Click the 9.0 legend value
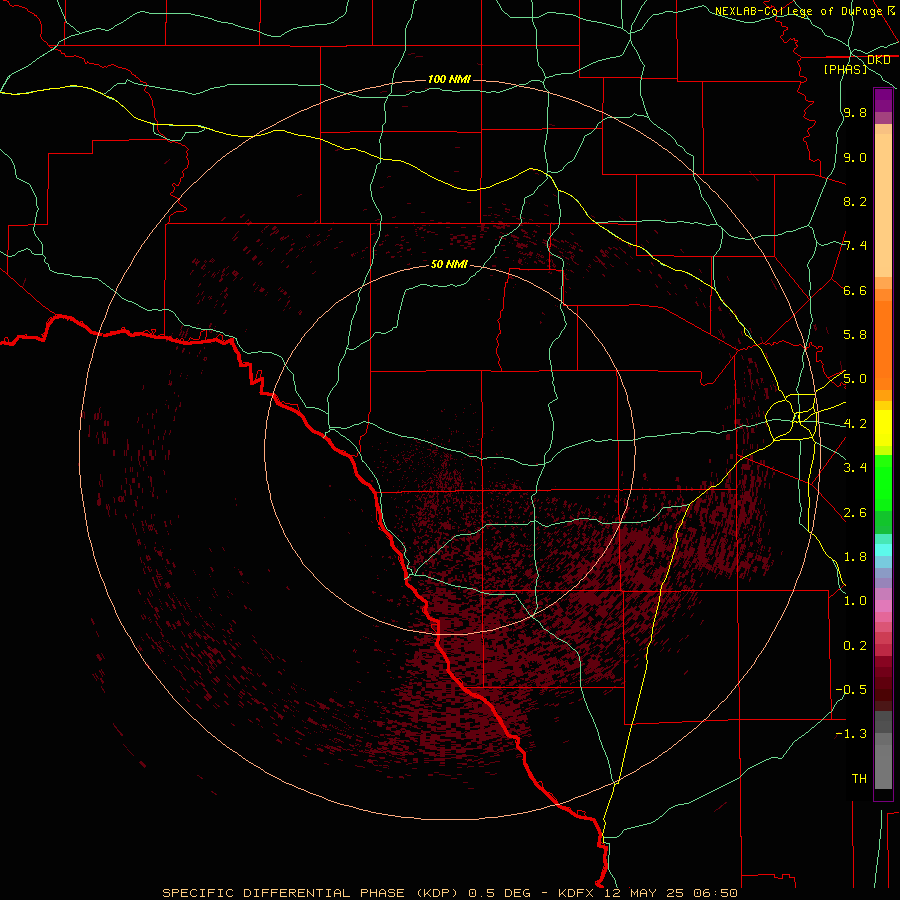Image resolution: width=900 pixels, height=900 pixels. coord(855,157)
